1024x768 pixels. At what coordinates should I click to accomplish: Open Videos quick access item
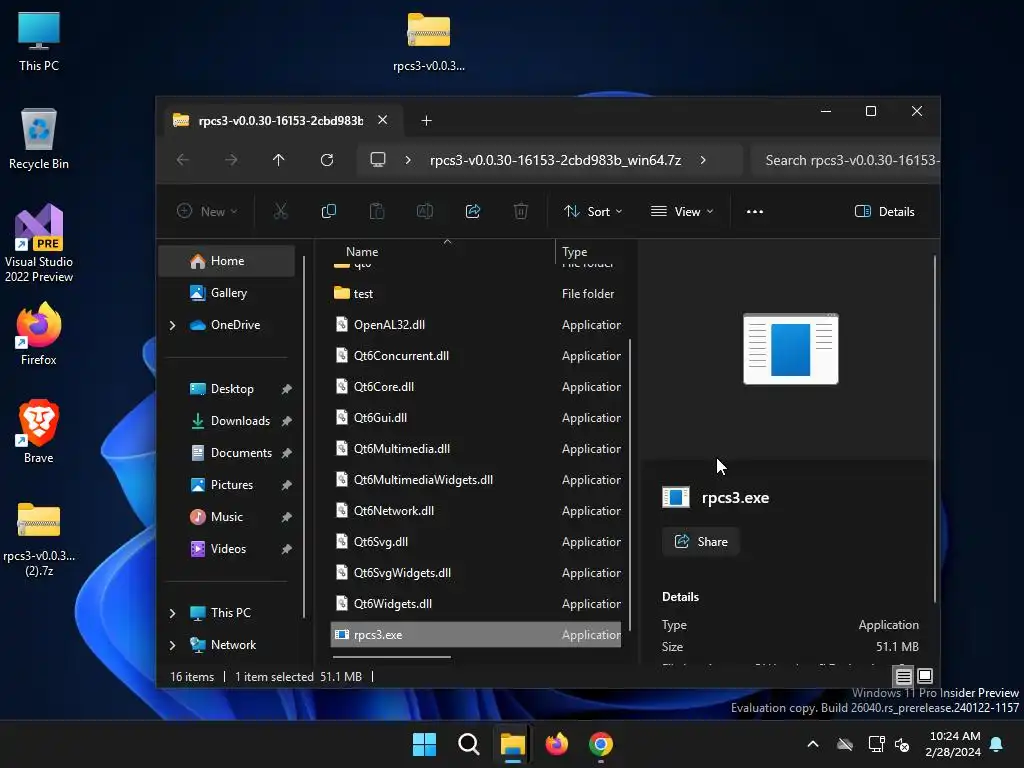tap(227, 549)
